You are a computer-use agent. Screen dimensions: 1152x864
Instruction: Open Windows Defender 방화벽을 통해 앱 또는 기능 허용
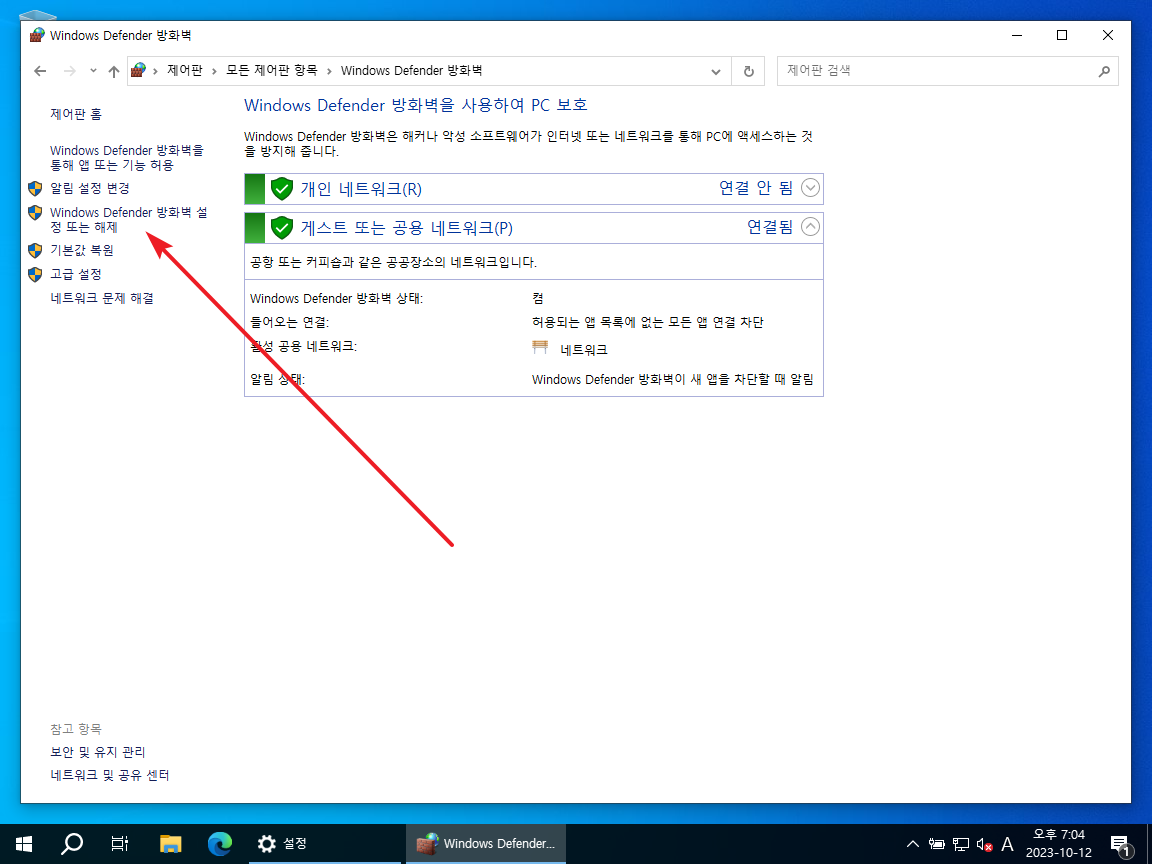tap(126, 157)
